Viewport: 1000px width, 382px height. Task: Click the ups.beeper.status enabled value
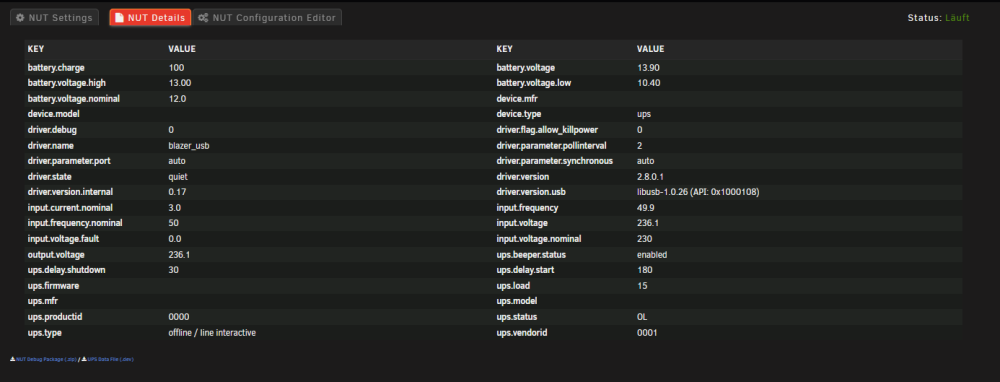[x=652, y=254]
